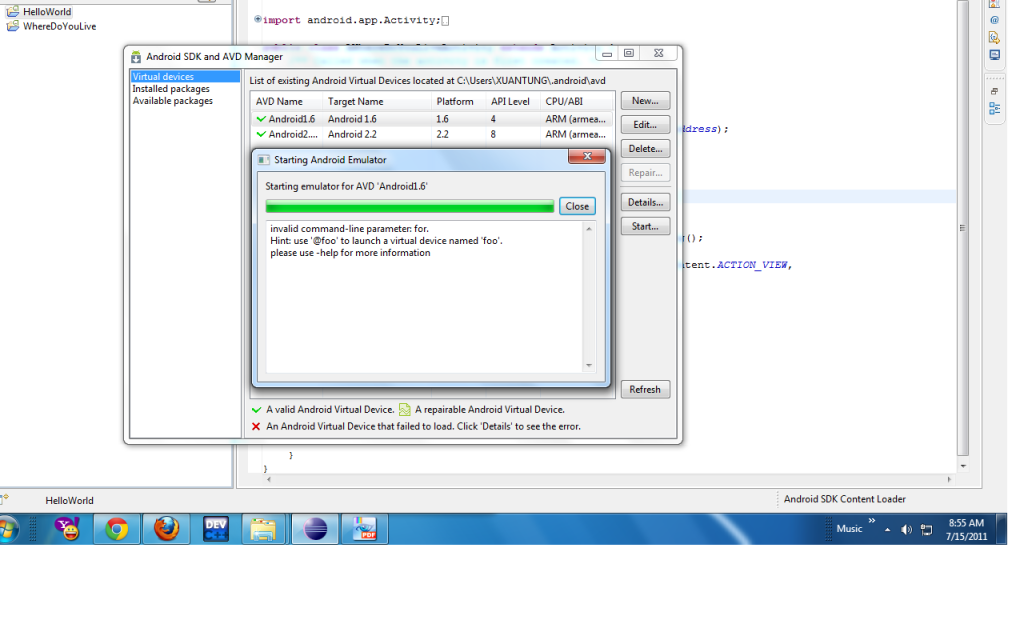The height and width of the screenshot is (640, 1024).
Task: Click the emulator log scrollbar up arrow
Action: tap(589, 229)
